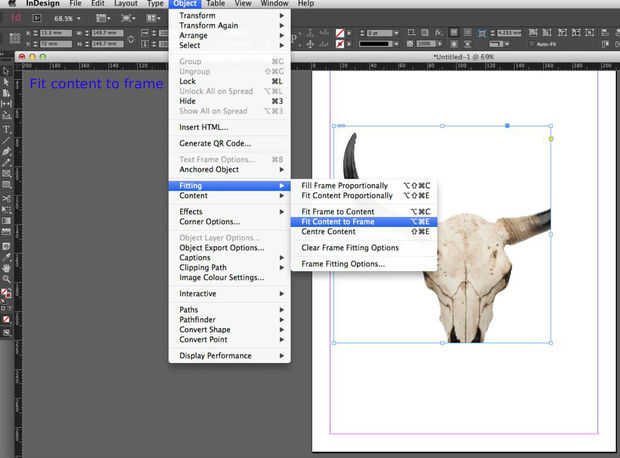Open Frame Fitting Options dialog
Viewport: 620px width, 458px height.
tap(364, 264)
